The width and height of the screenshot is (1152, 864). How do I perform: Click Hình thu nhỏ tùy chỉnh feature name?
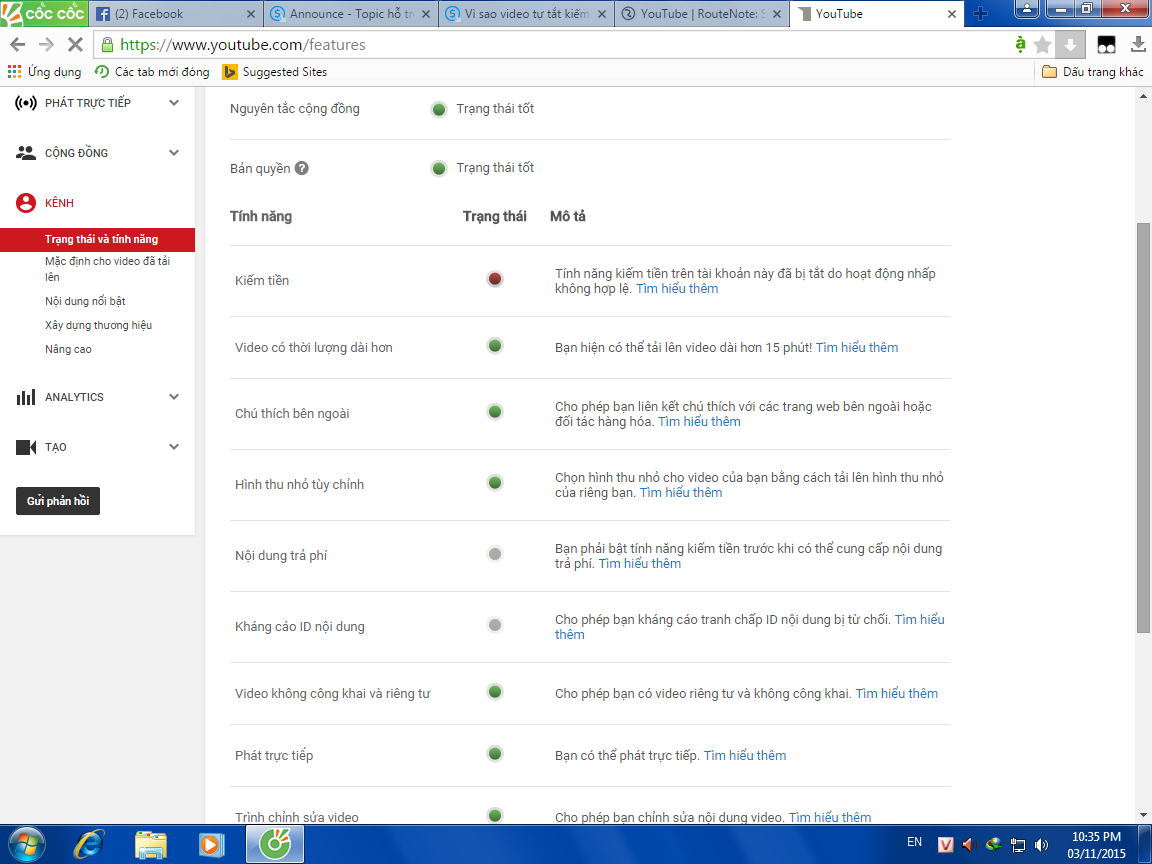299,485
